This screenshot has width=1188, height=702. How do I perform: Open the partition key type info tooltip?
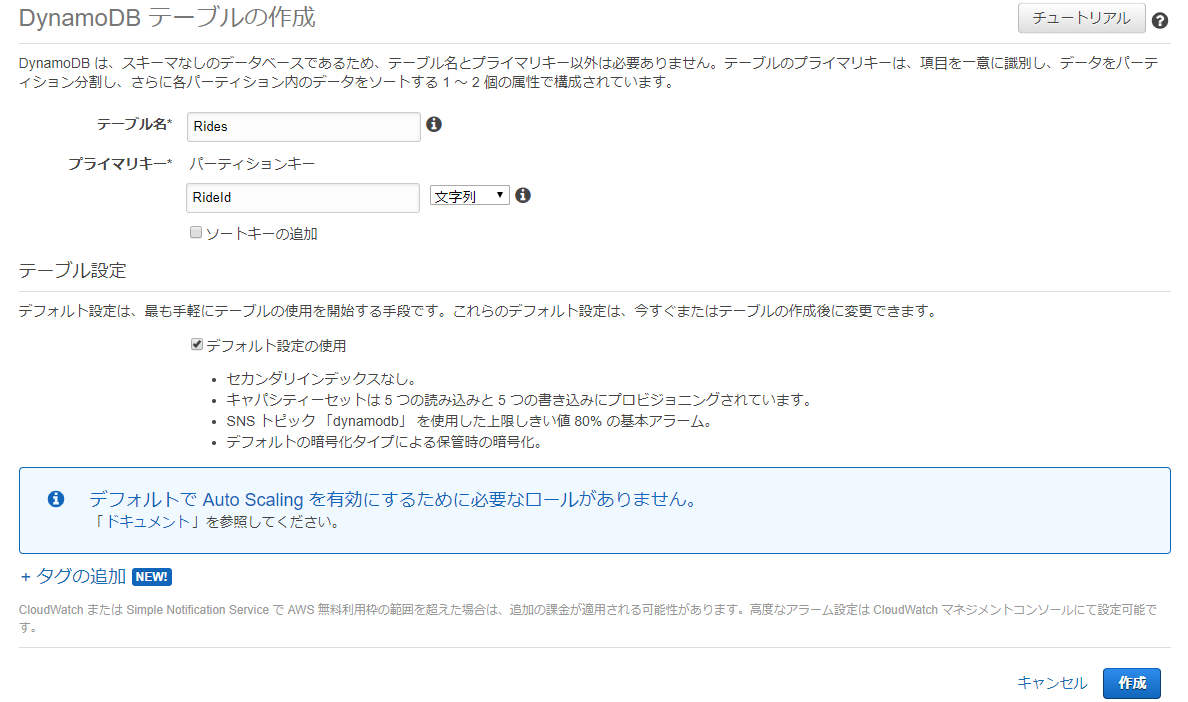[523, 196]
